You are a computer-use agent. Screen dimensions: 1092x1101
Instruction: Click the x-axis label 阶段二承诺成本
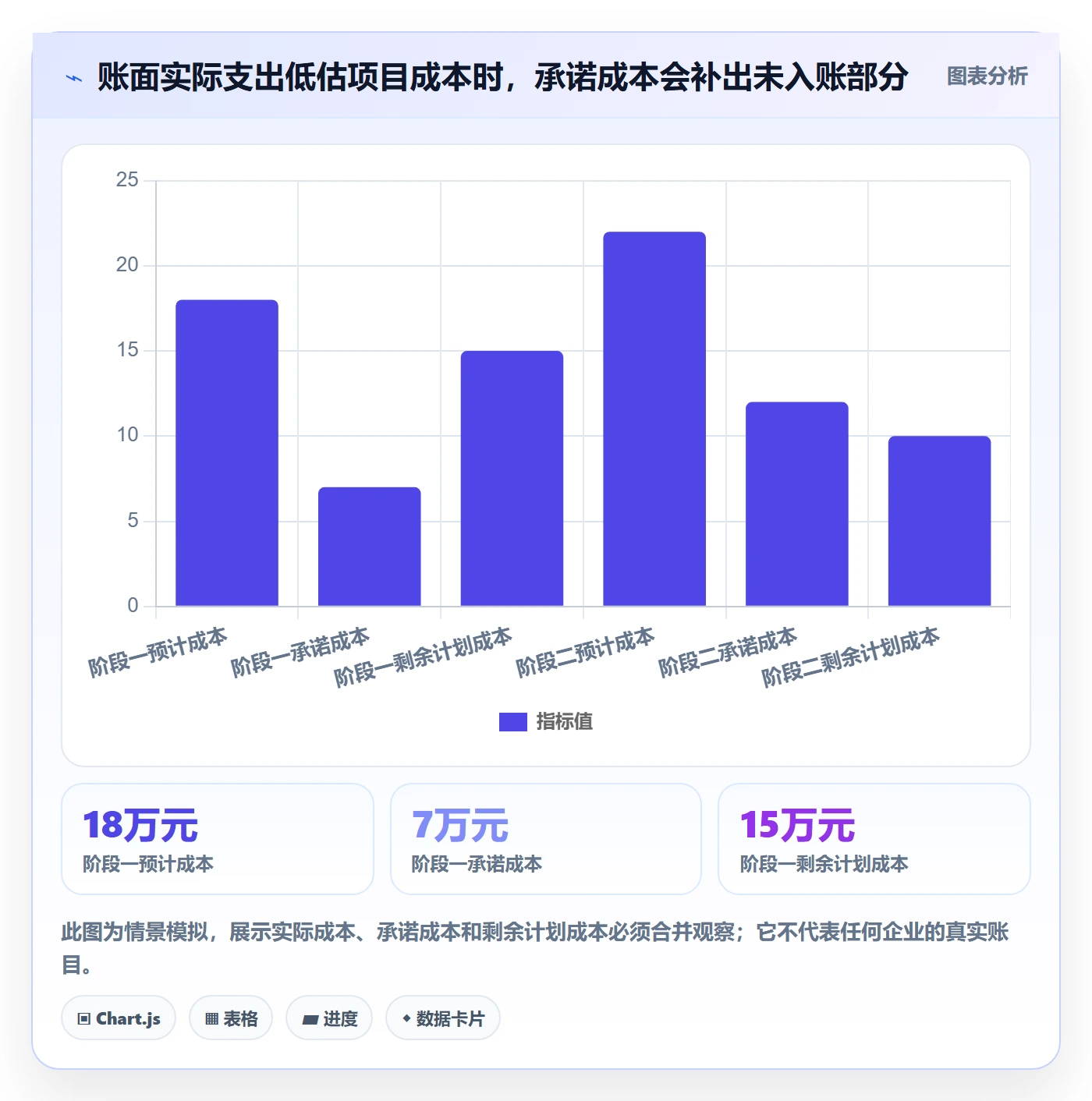728,652
